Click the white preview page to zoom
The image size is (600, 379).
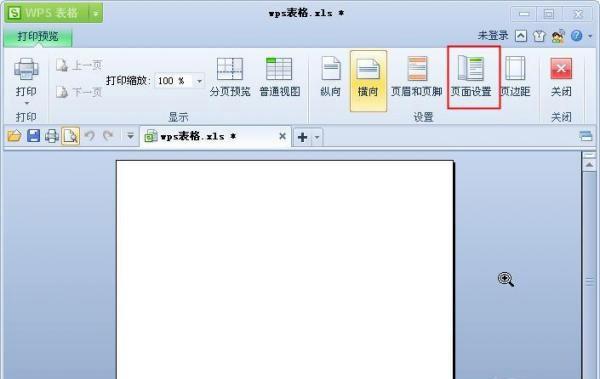(285, 270)
